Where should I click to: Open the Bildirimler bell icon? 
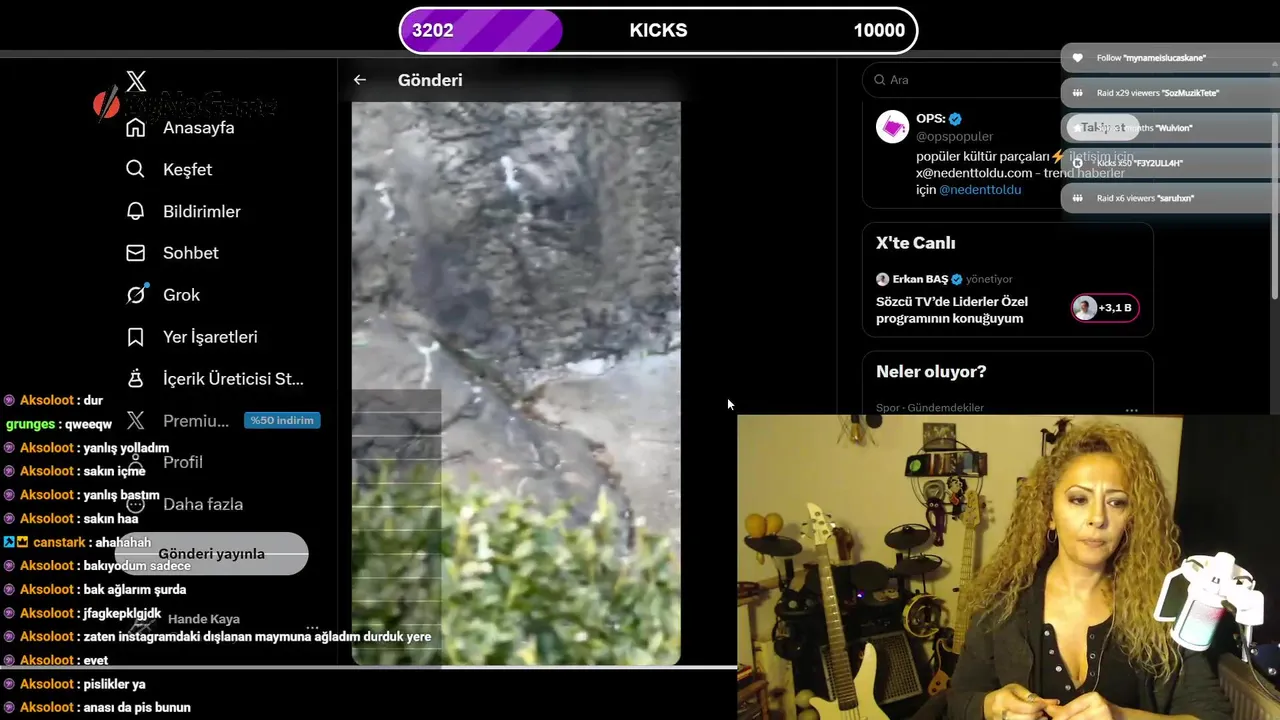click(136, 211)
